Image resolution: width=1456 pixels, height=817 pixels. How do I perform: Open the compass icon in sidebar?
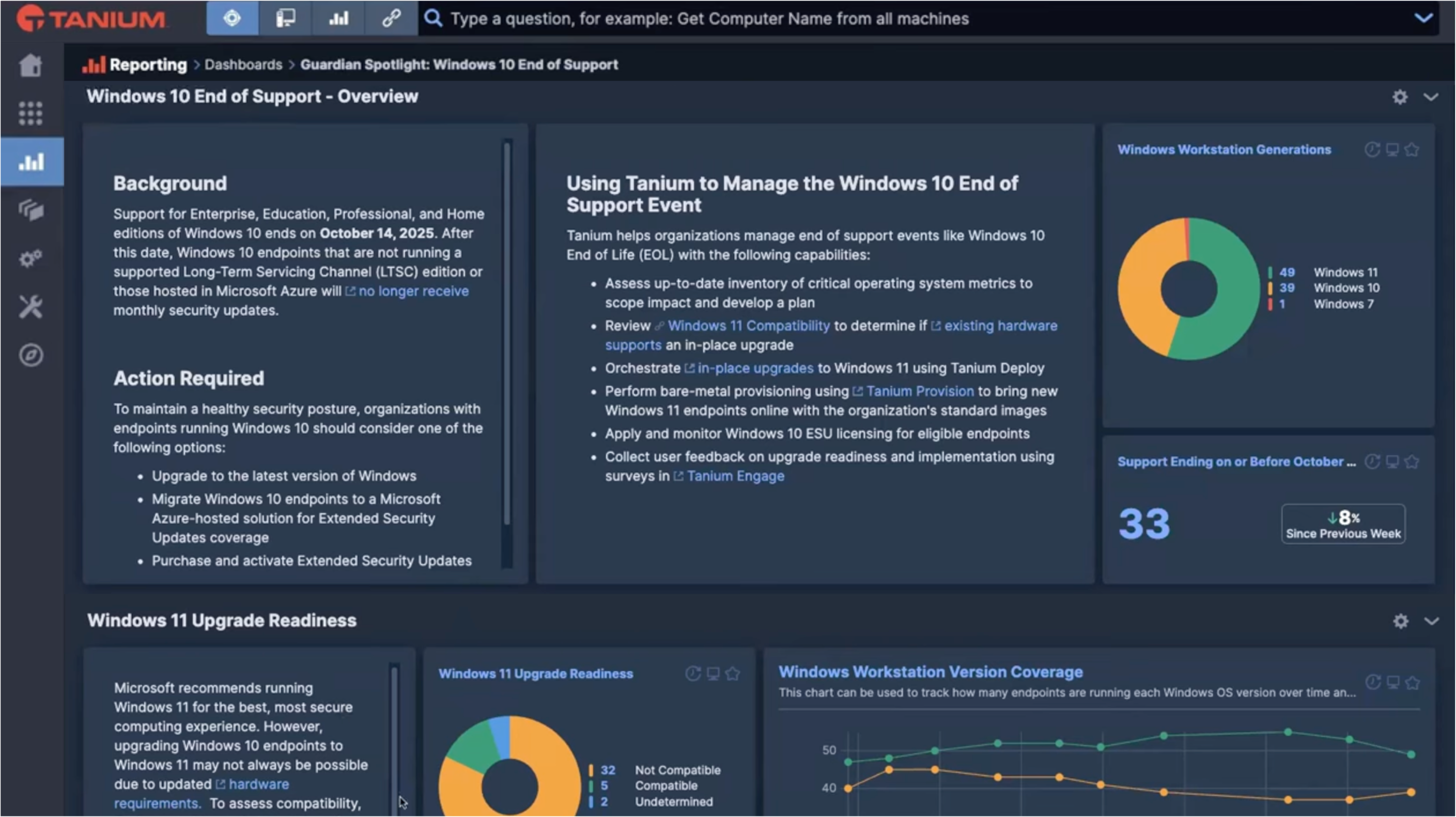pos(30,356)
